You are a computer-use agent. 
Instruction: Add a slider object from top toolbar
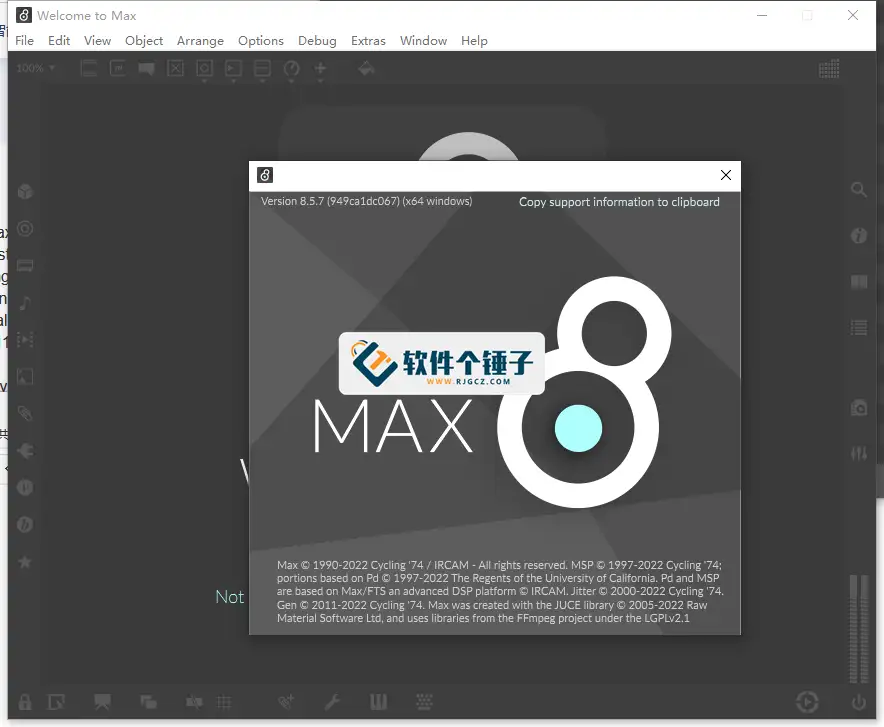[262, 69]
